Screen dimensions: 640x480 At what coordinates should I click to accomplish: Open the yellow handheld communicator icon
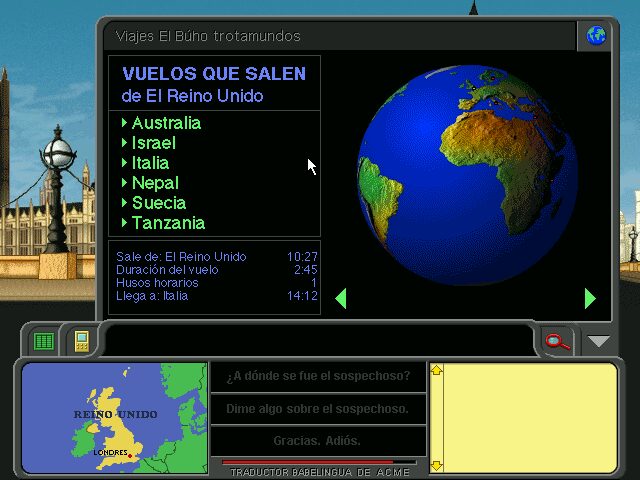[x=82, y=341]
